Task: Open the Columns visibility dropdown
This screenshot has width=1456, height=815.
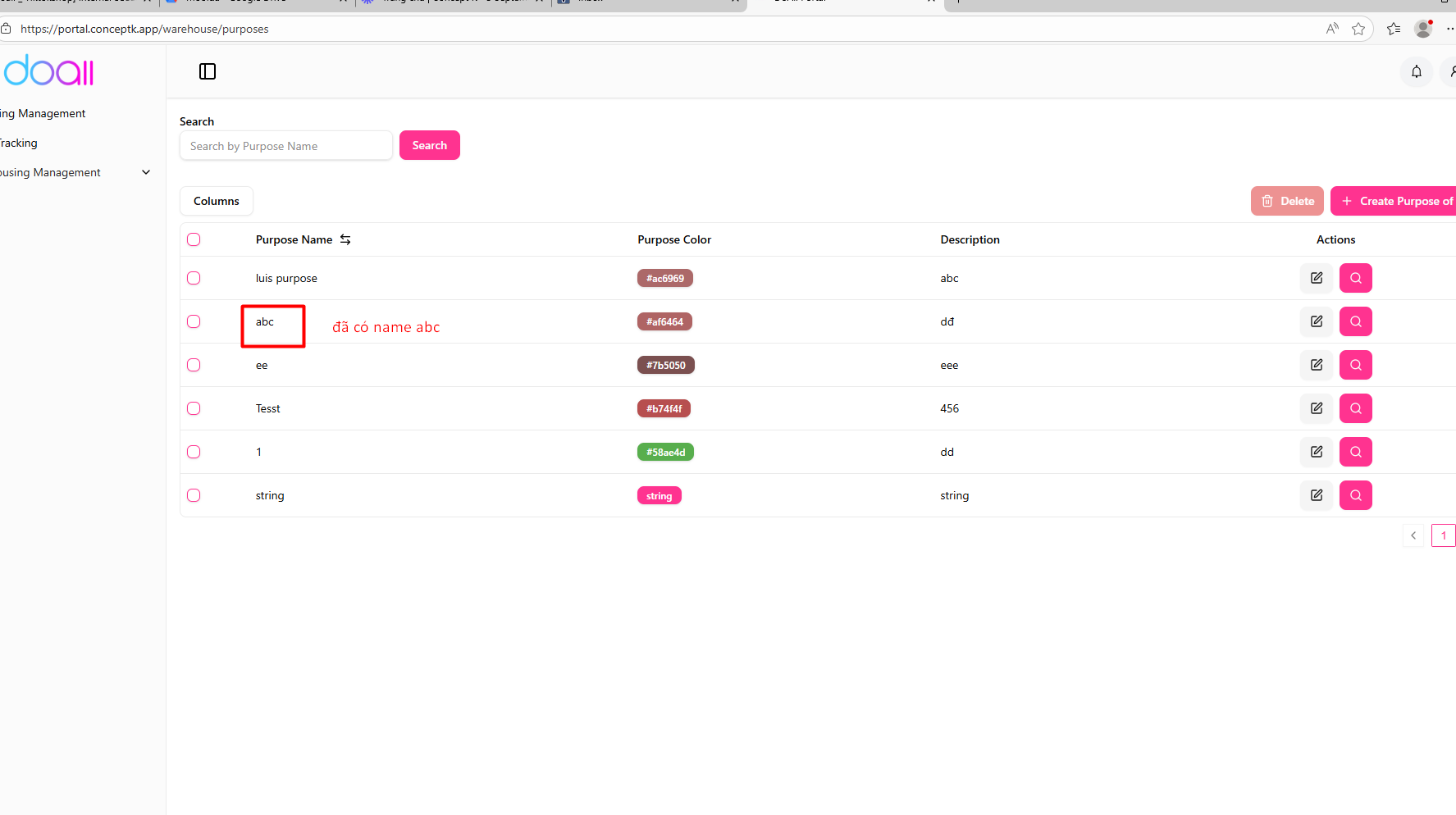Action: tap(217, 201)
